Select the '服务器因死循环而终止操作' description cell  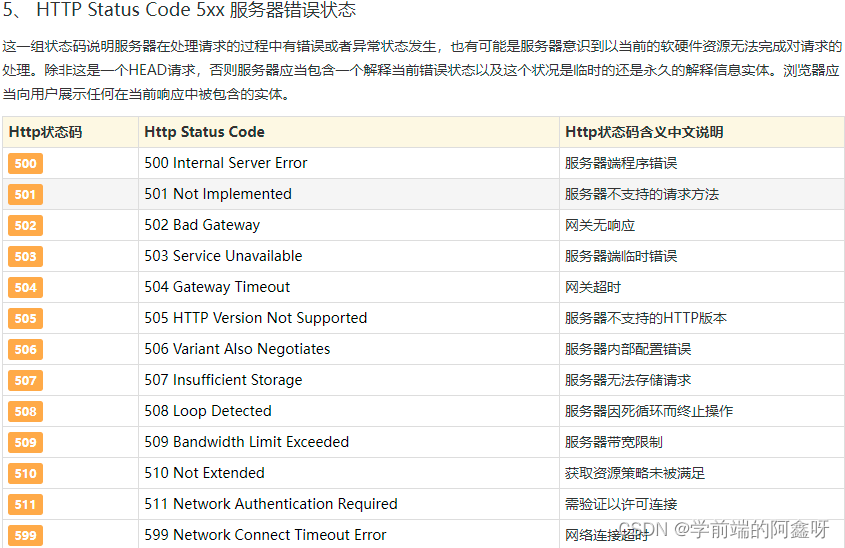tap(702, 411)
